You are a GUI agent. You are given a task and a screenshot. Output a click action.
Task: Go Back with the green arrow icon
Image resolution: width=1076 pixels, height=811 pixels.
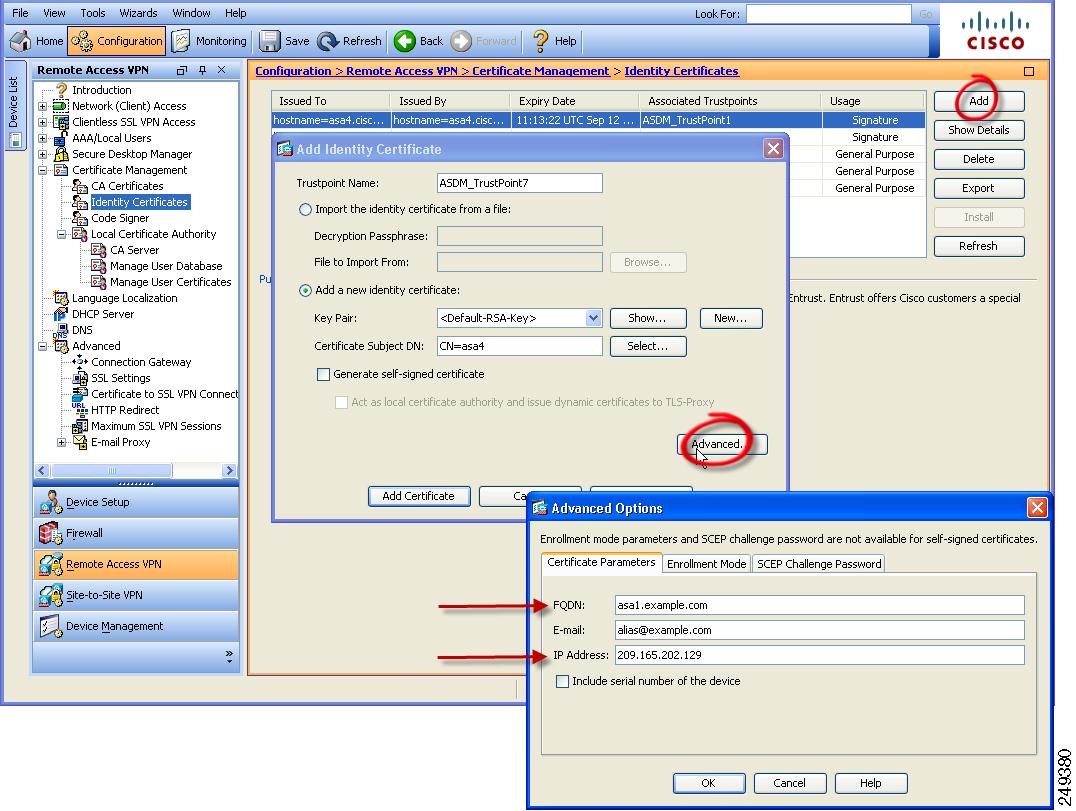[x=404, y=41]
